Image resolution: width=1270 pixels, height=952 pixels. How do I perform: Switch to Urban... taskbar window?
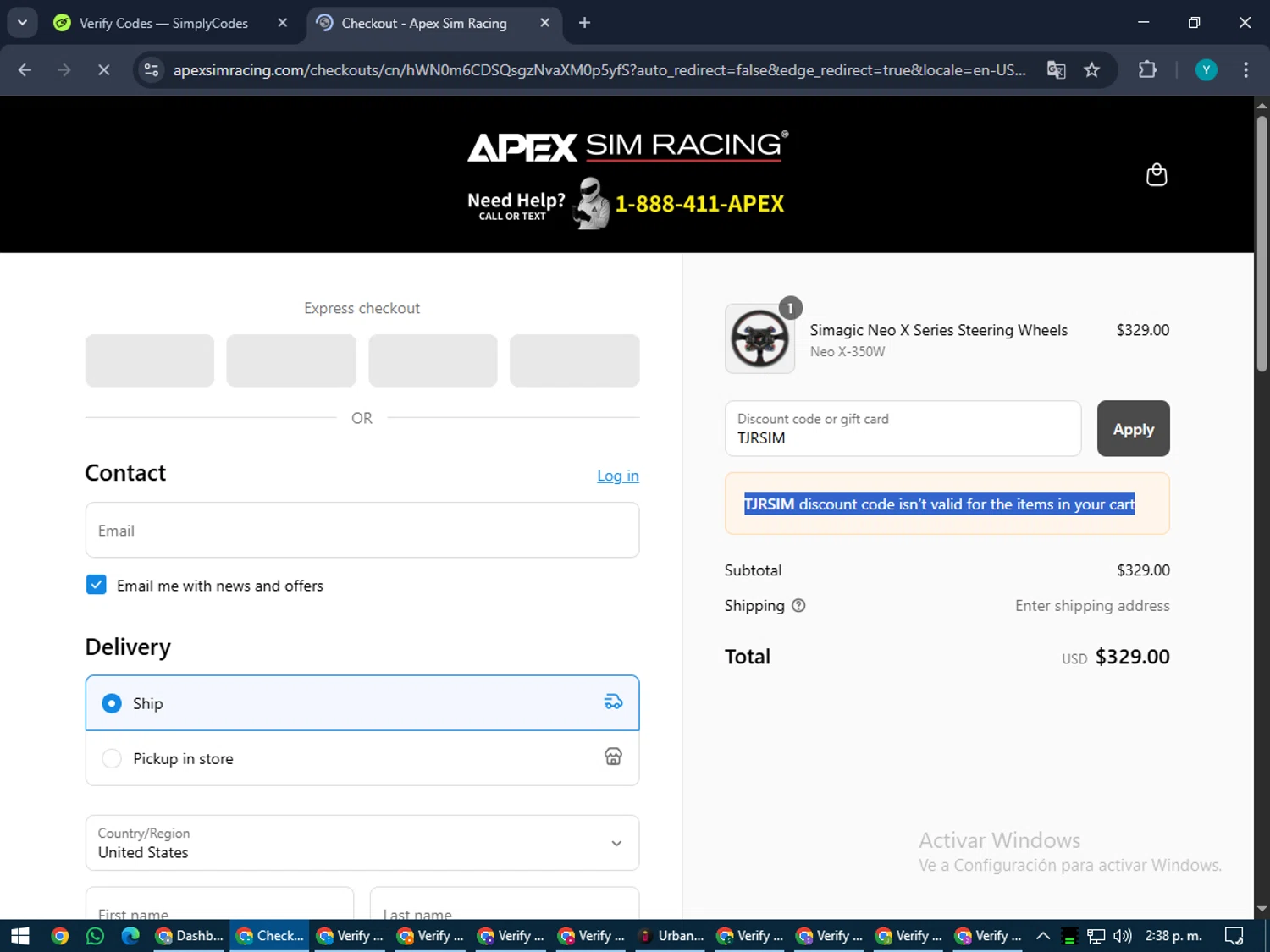point(671,936)
